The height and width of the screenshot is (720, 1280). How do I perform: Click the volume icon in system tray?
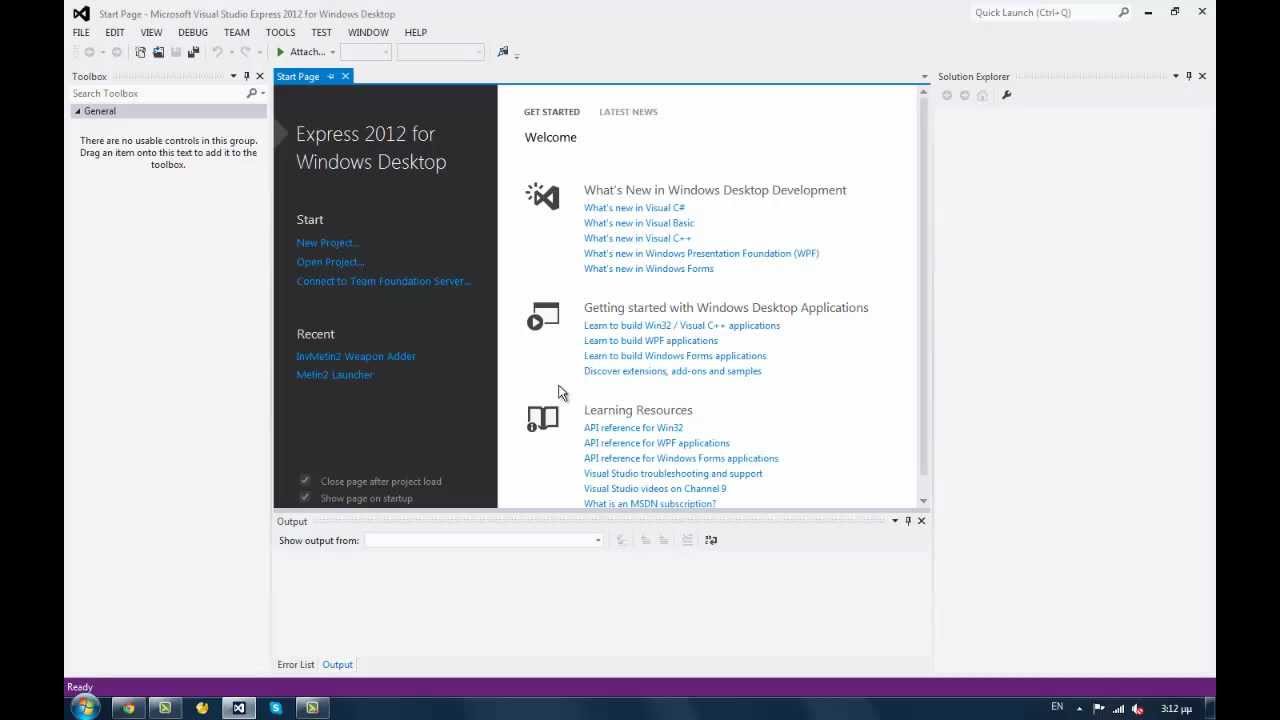pyautogui.click(x=1137, y=708)
